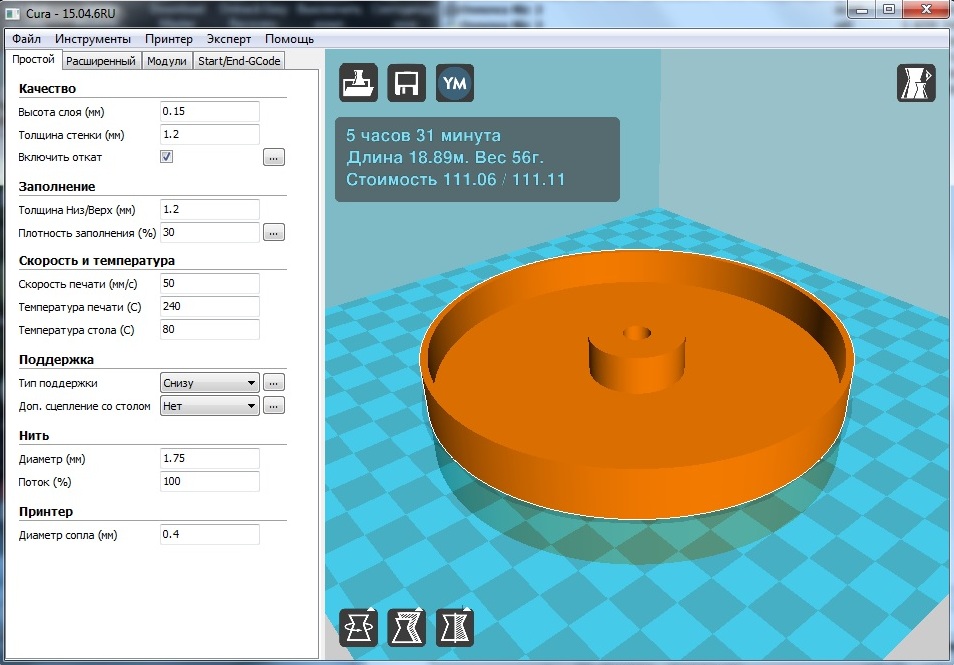
Task: Click the YM YouMagine share icon
Action: tap(455, 83)
